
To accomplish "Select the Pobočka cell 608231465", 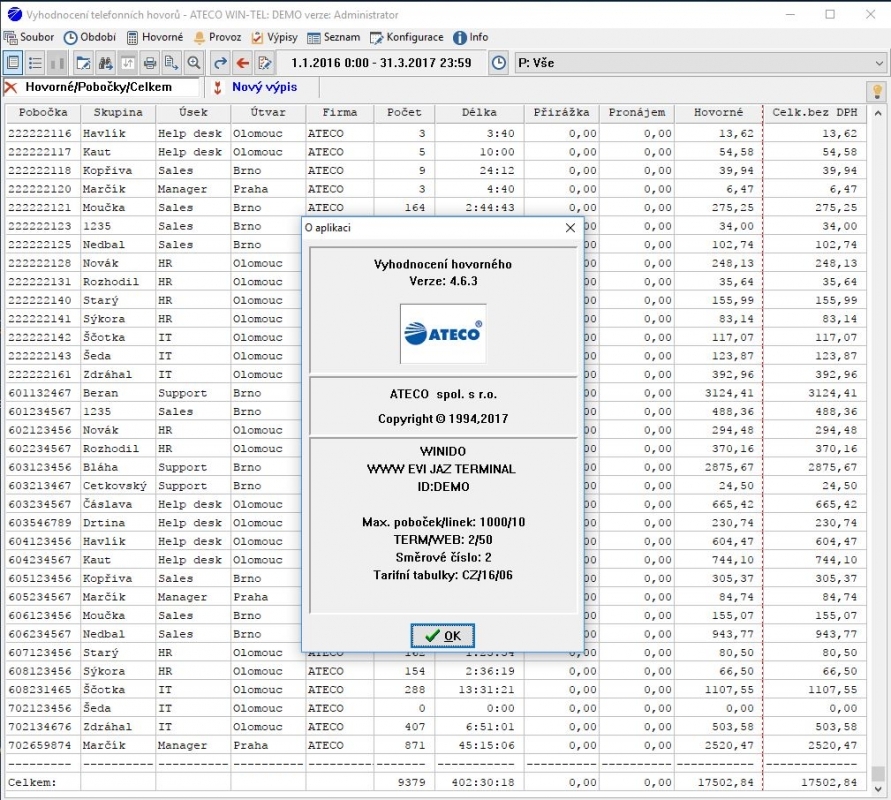I will click(40, 690).
